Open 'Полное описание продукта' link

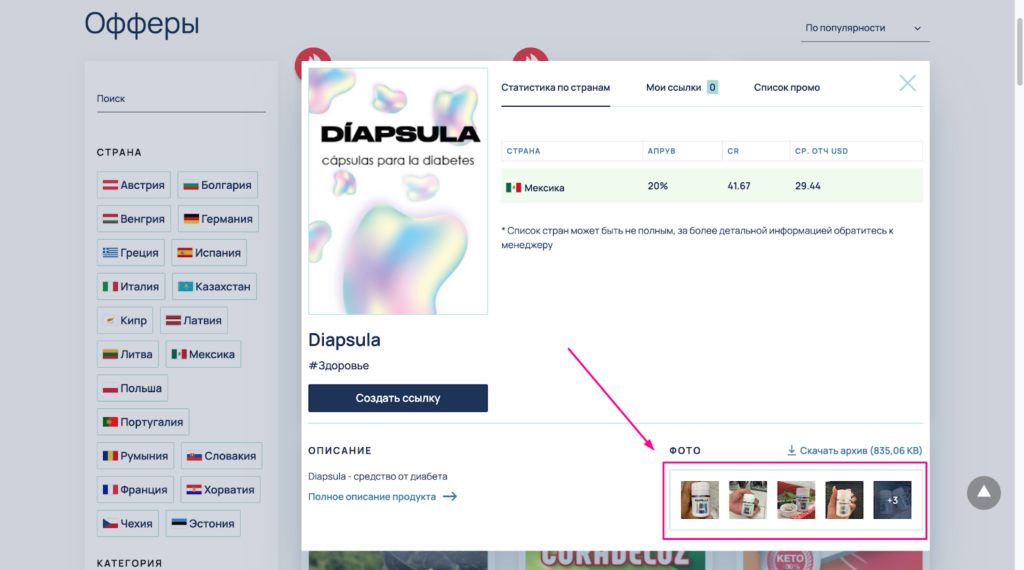click(372, 496)
